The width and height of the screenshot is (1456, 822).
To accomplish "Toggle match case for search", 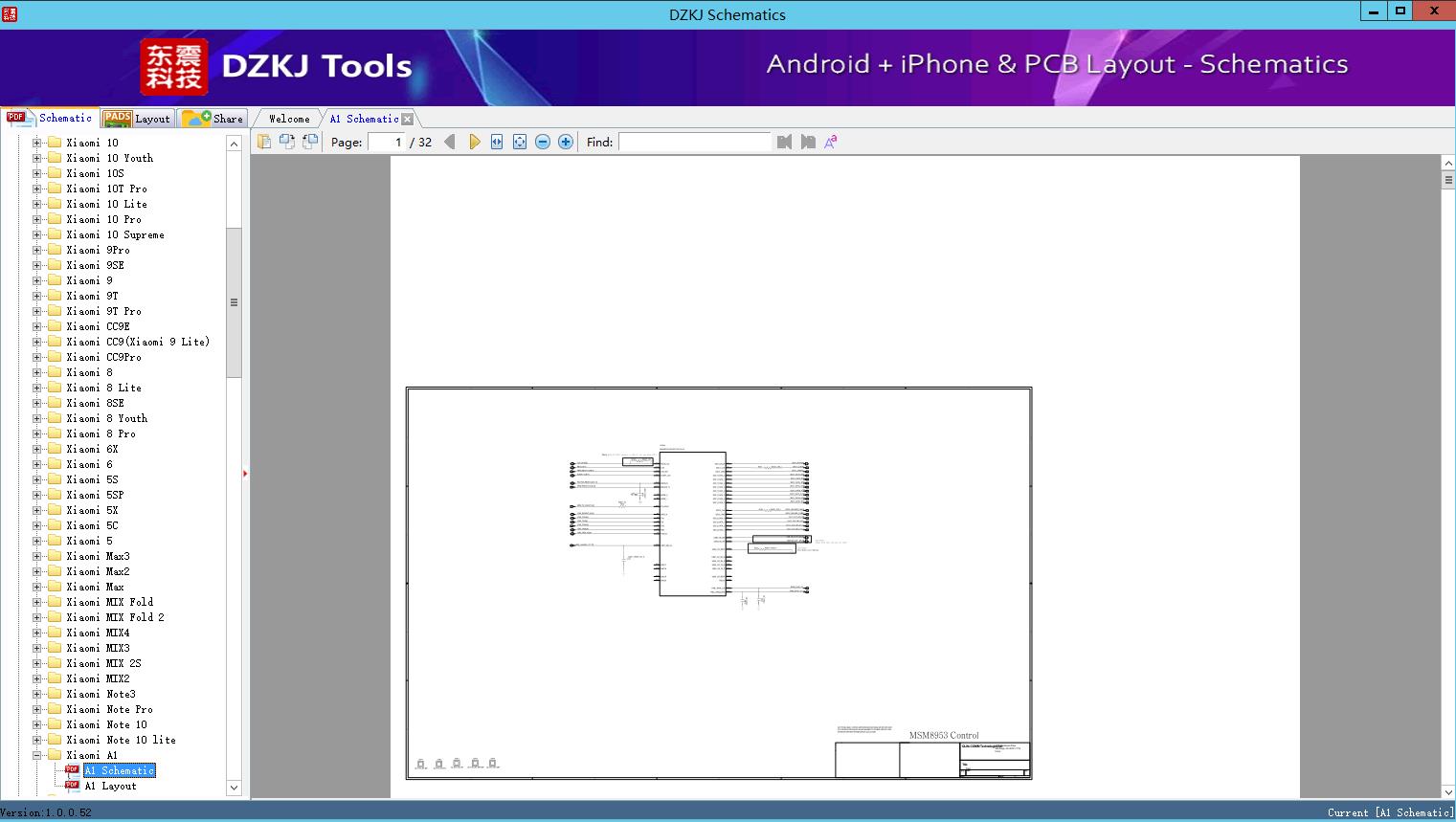I will 831,142.
